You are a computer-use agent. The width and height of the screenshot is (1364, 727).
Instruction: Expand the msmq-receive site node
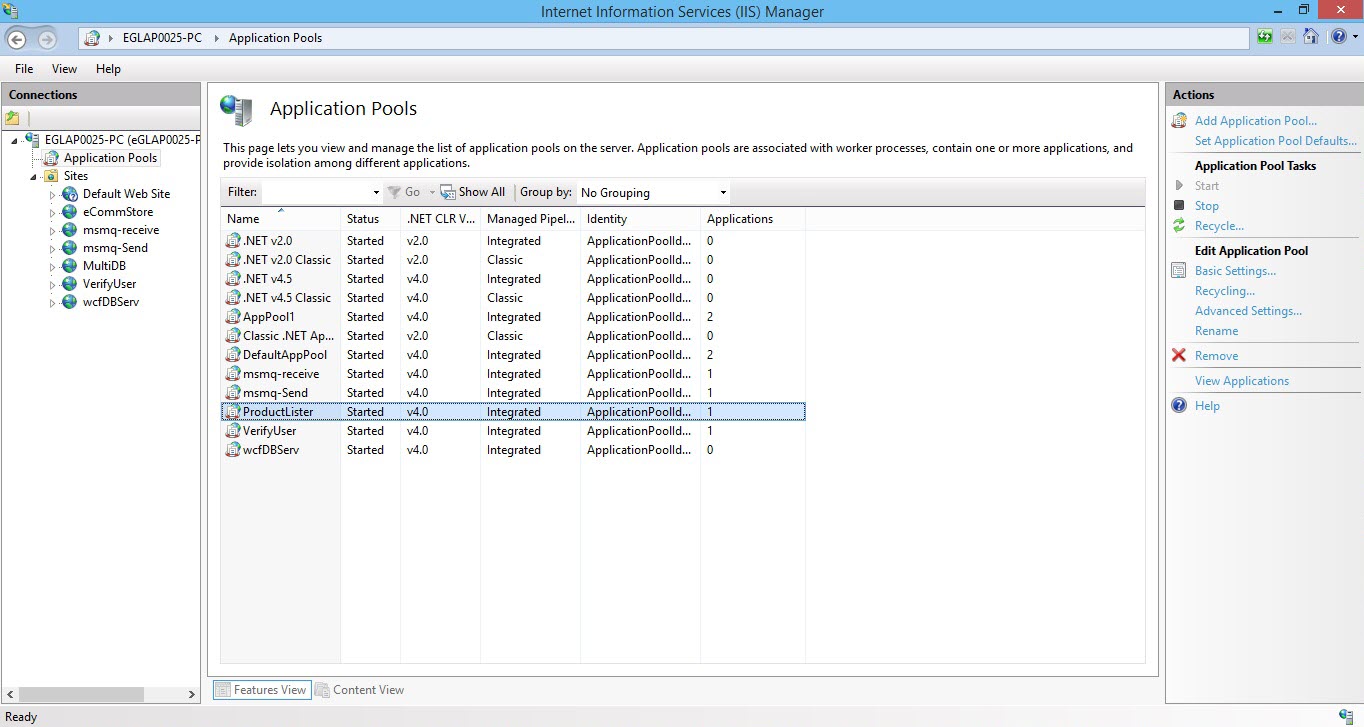53,231
